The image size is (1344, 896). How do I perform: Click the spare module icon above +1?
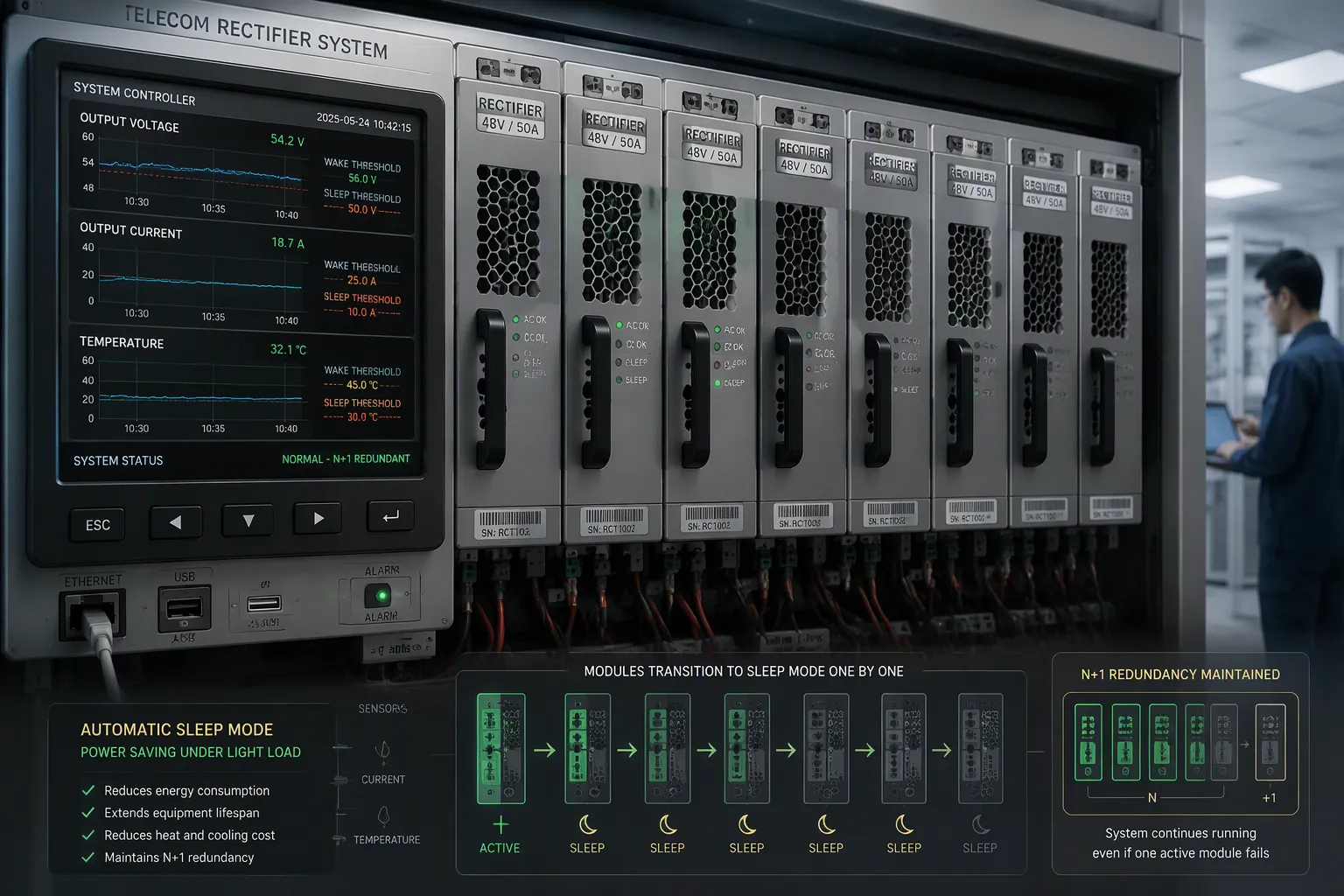(1270, 742)
